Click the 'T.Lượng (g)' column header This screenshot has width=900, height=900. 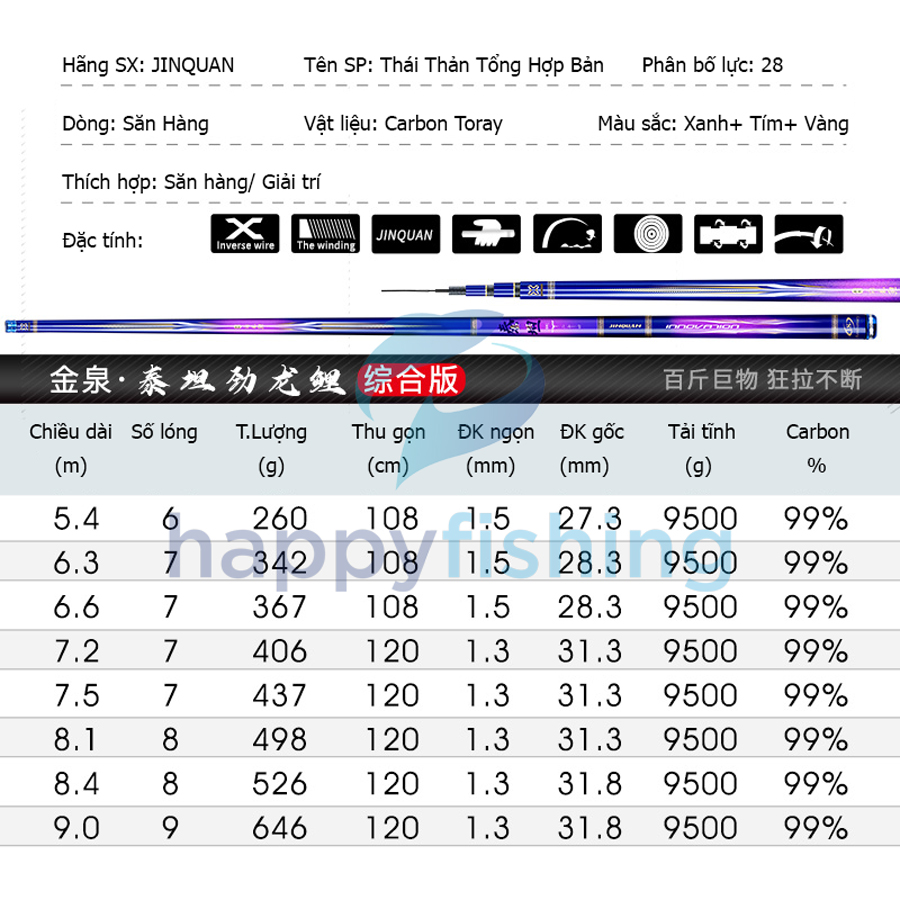(x=271, y=449)
